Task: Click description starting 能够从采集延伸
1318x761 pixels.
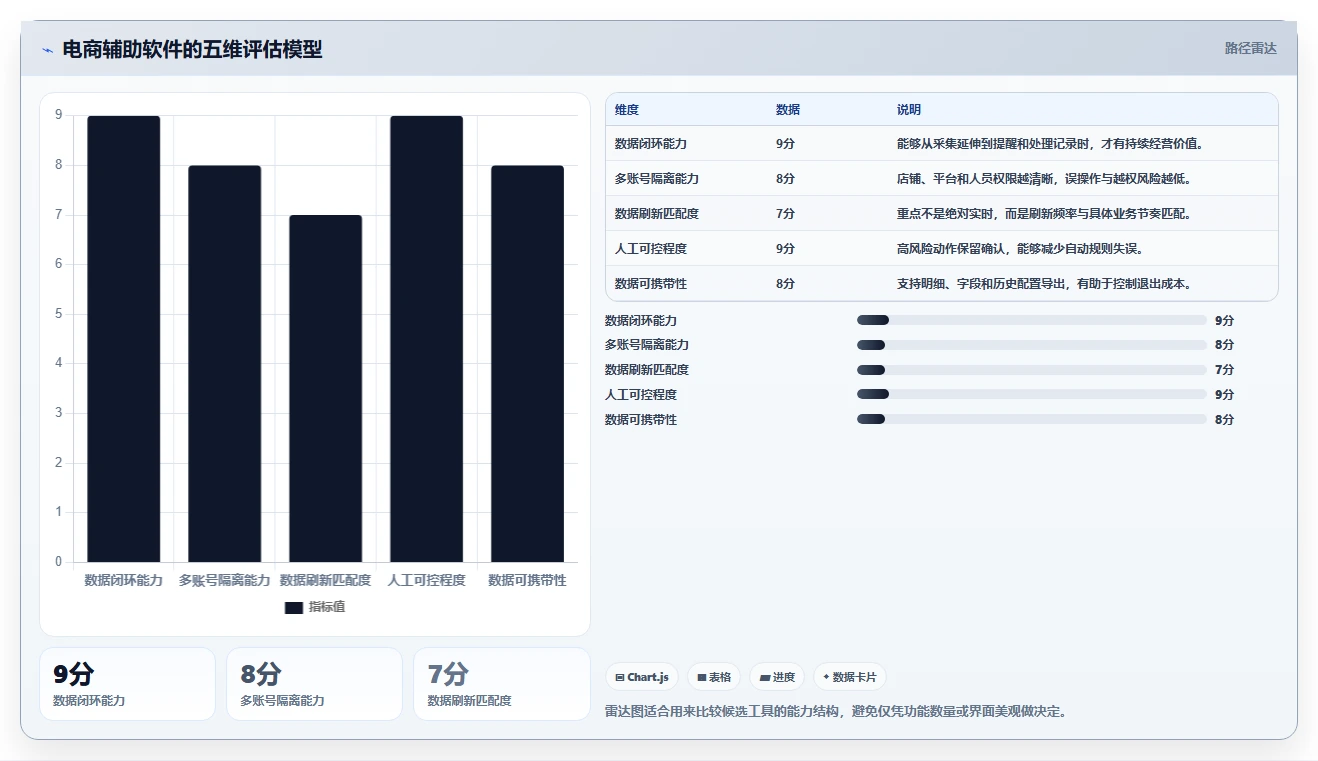Action: (1050, 144)
